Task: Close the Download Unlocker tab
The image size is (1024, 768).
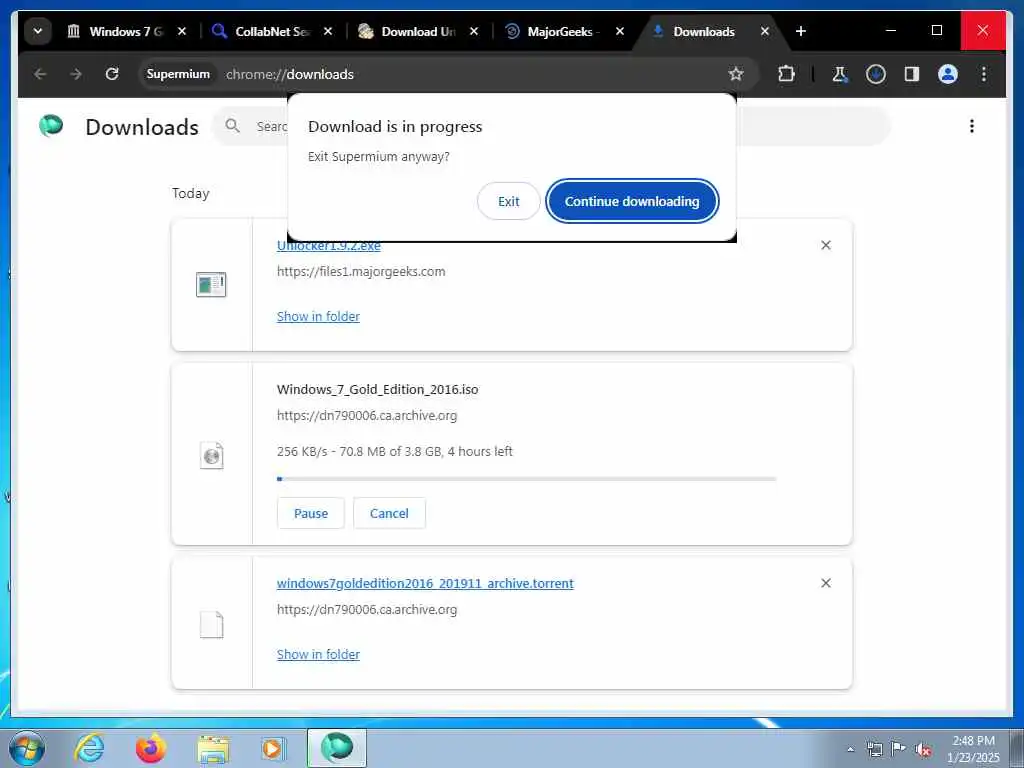Action: click(x=474, y=31)
